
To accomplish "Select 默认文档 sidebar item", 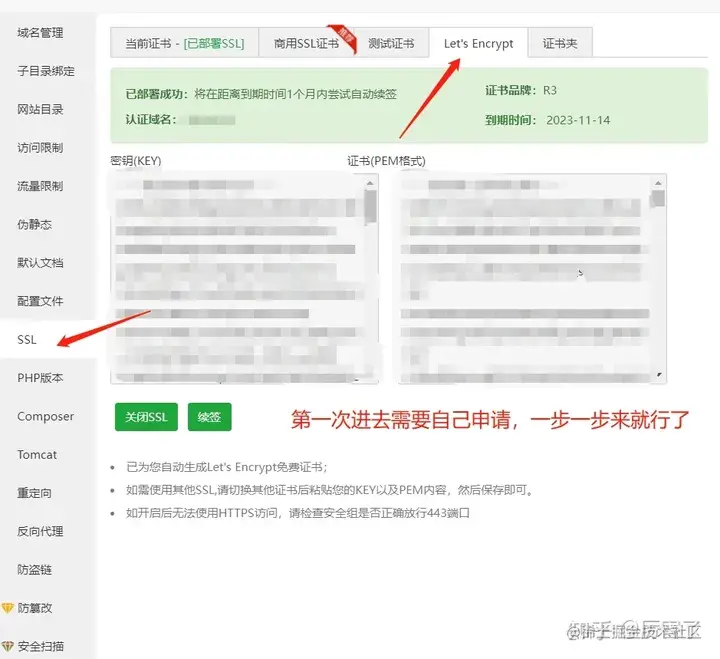I will (x=40, y=263).
